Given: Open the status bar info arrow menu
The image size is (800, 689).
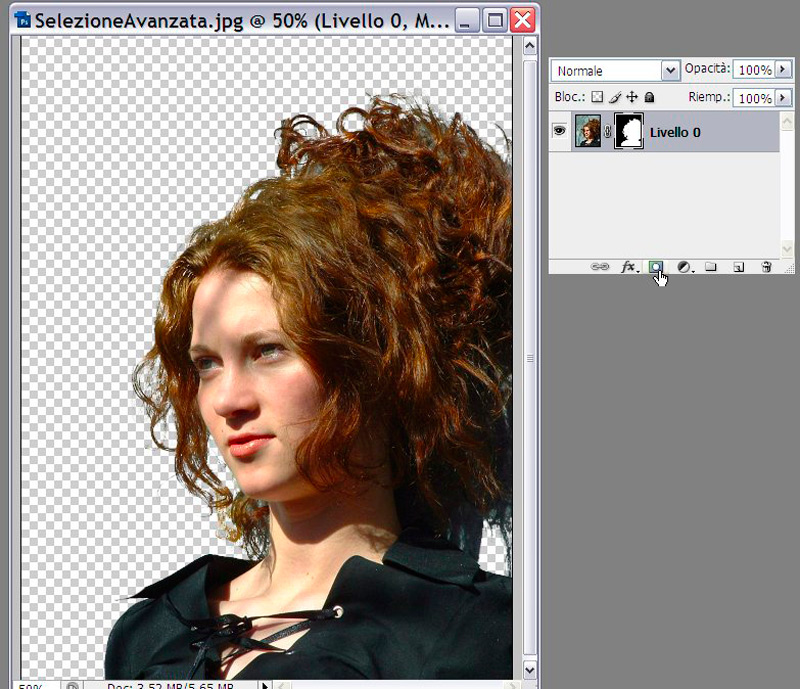Looking at the screenshot, I should [x=265, y=685].
